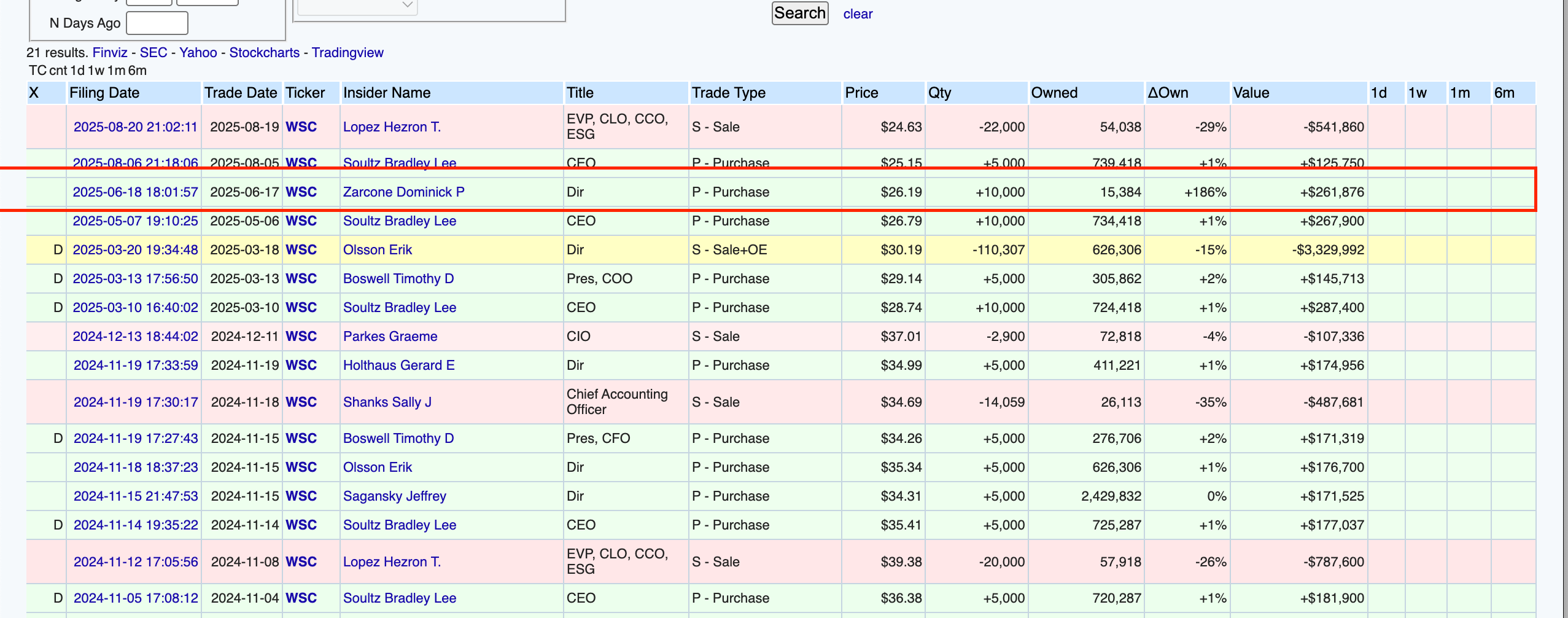Image resolution: width=1568 pixels, height=618 pixels.
Task: Open filing dated 2025-03-20 19:34:48
Action: (136, 250)
